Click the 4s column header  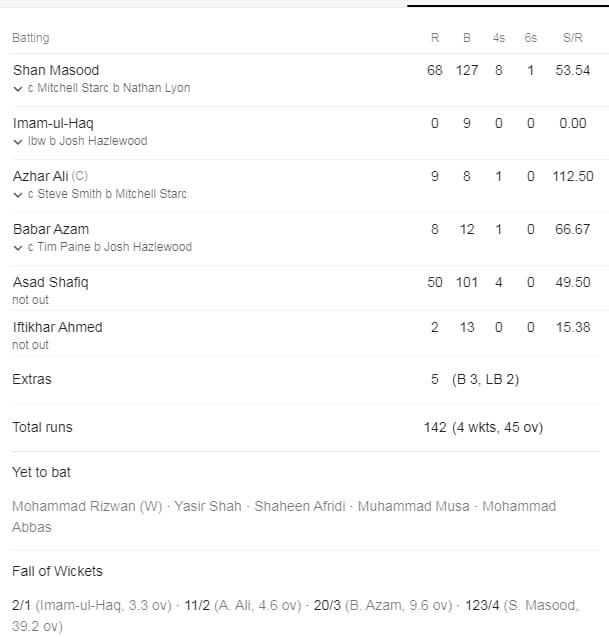(x=498, y=38)
